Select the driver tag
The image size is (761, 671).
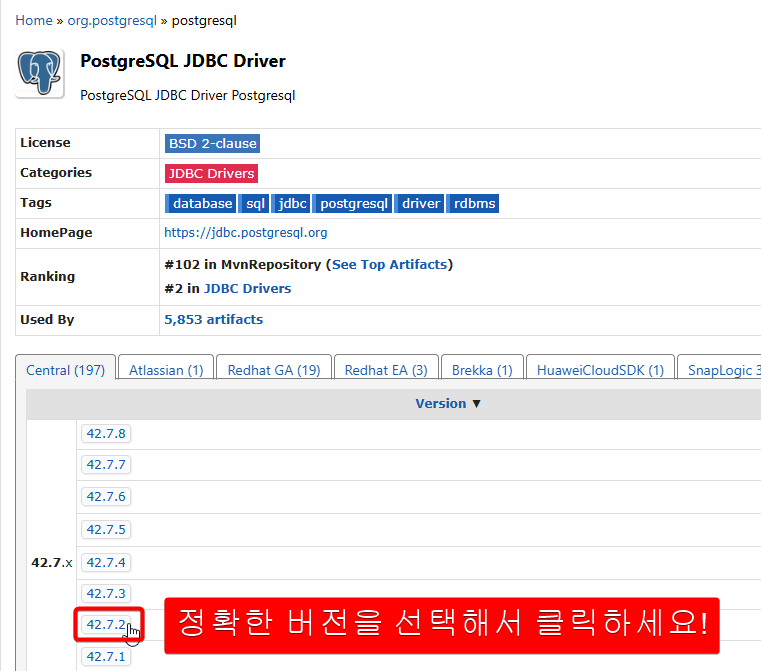coord(419,203)
